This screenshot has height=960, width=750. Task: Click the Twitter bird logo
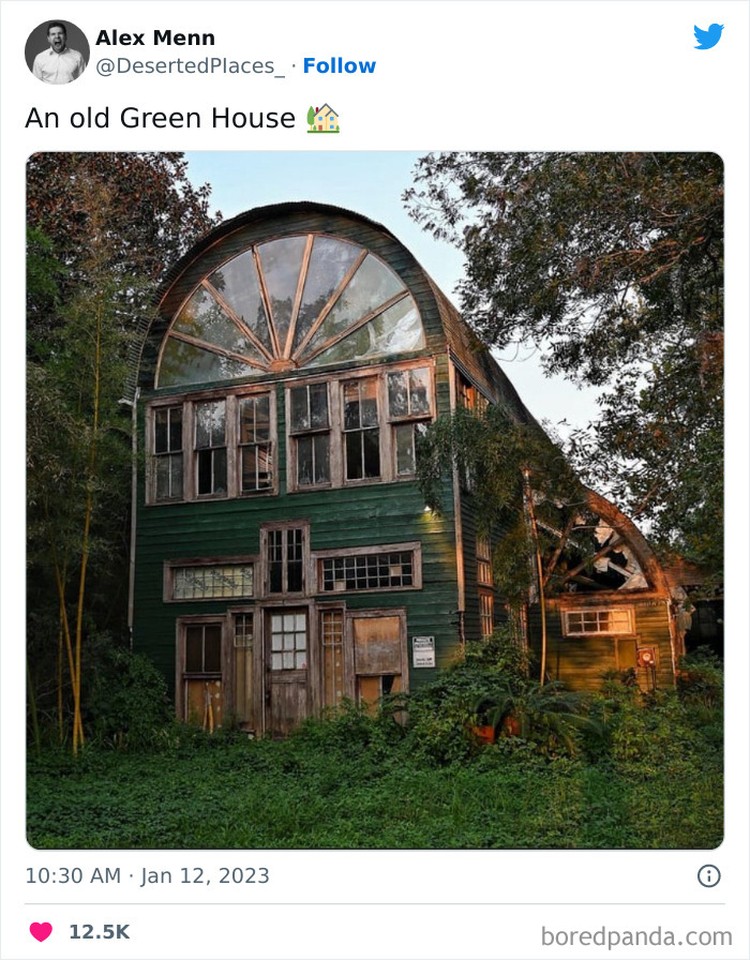(x=708, y=36)
